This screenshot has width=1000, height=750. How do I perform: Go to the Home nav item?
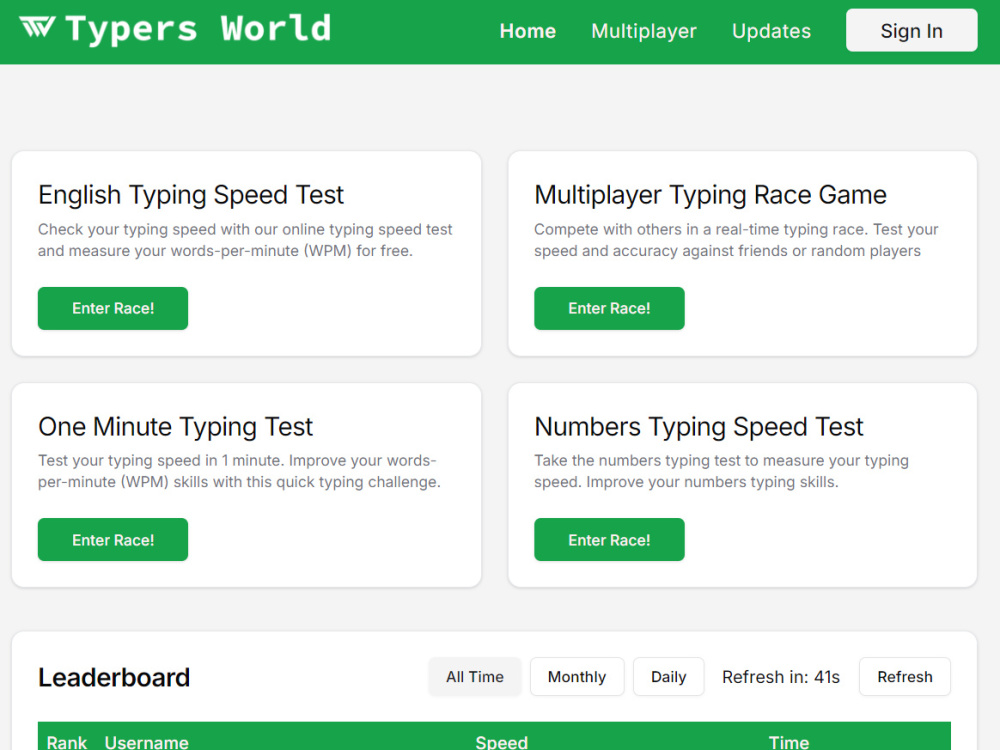point(527,31)
